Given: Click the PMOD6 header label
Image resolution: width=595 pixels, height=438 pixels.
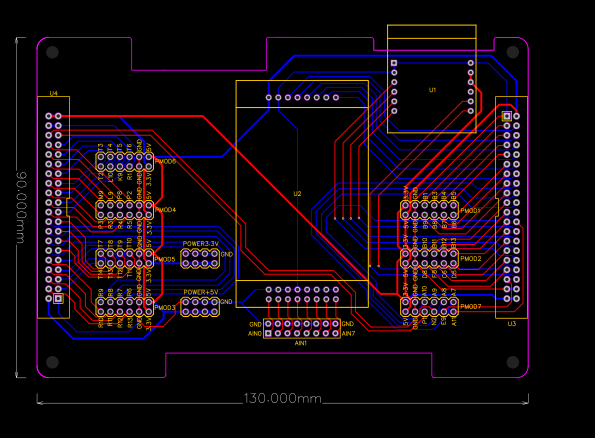Looking at the screenshot, I should click(x=165, y=161).
